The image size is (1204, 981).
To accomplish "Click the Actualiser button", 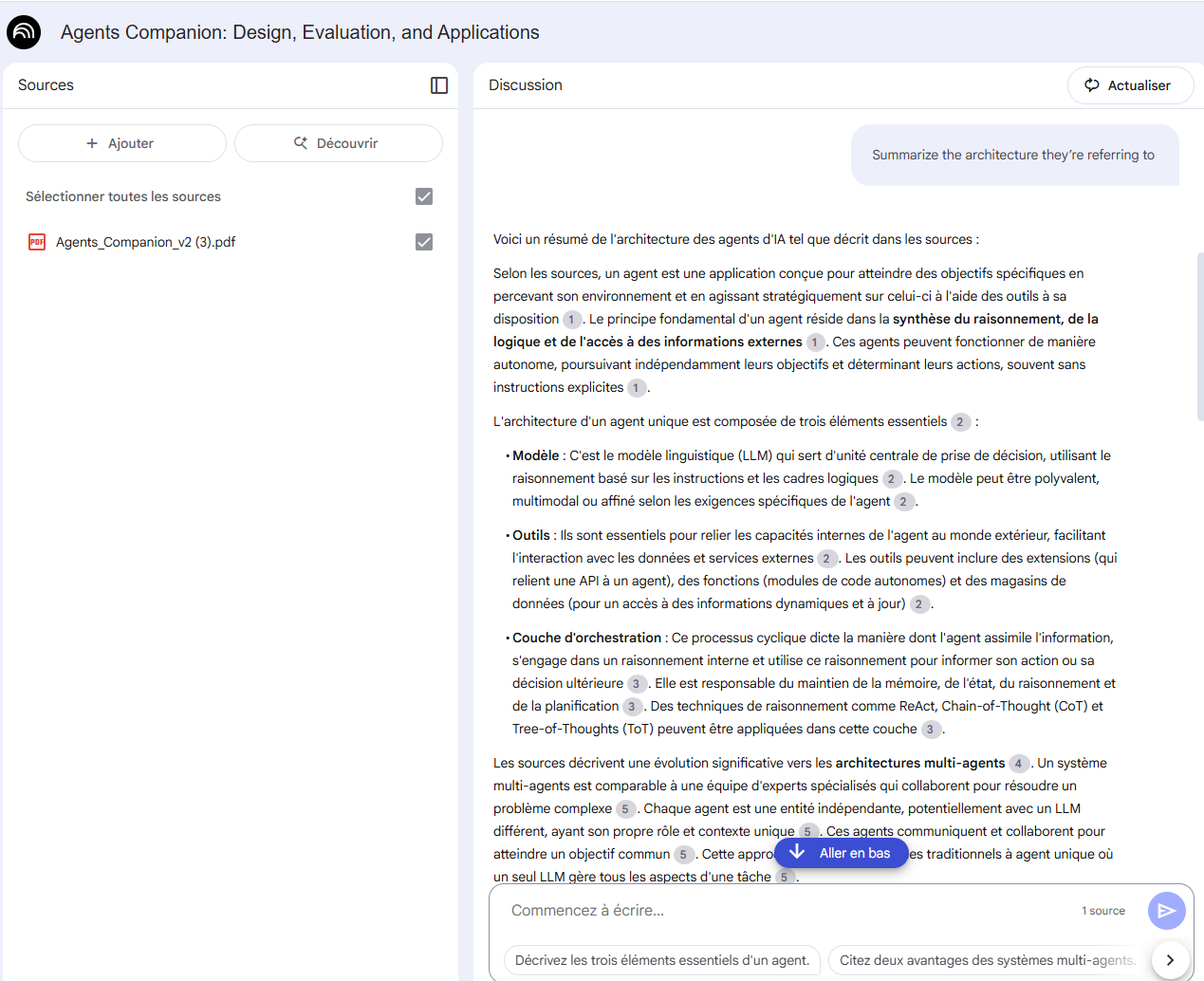I will [x=1130, y=85].
